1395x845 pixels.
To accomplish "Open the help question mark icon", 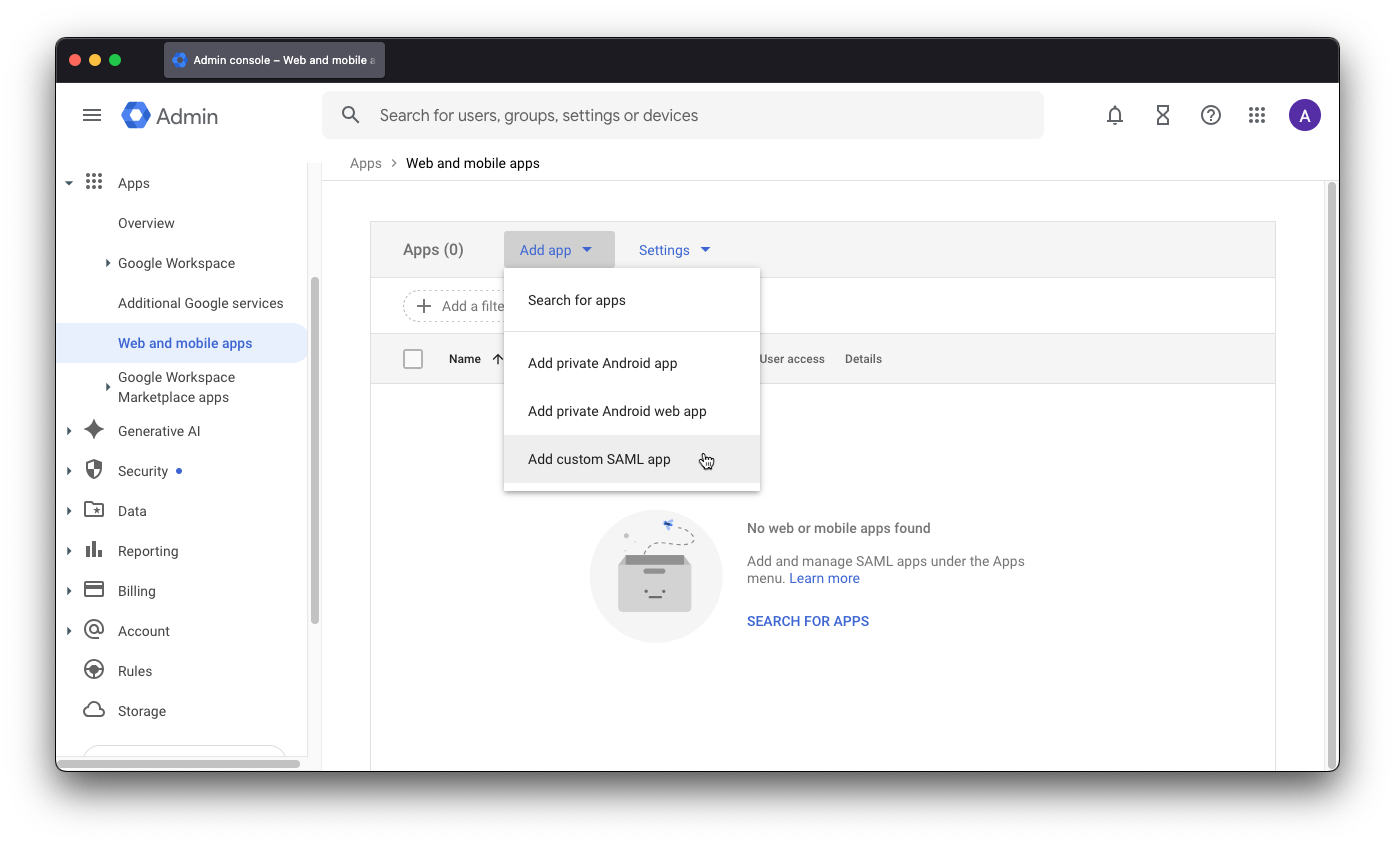I will point(1210,115).
